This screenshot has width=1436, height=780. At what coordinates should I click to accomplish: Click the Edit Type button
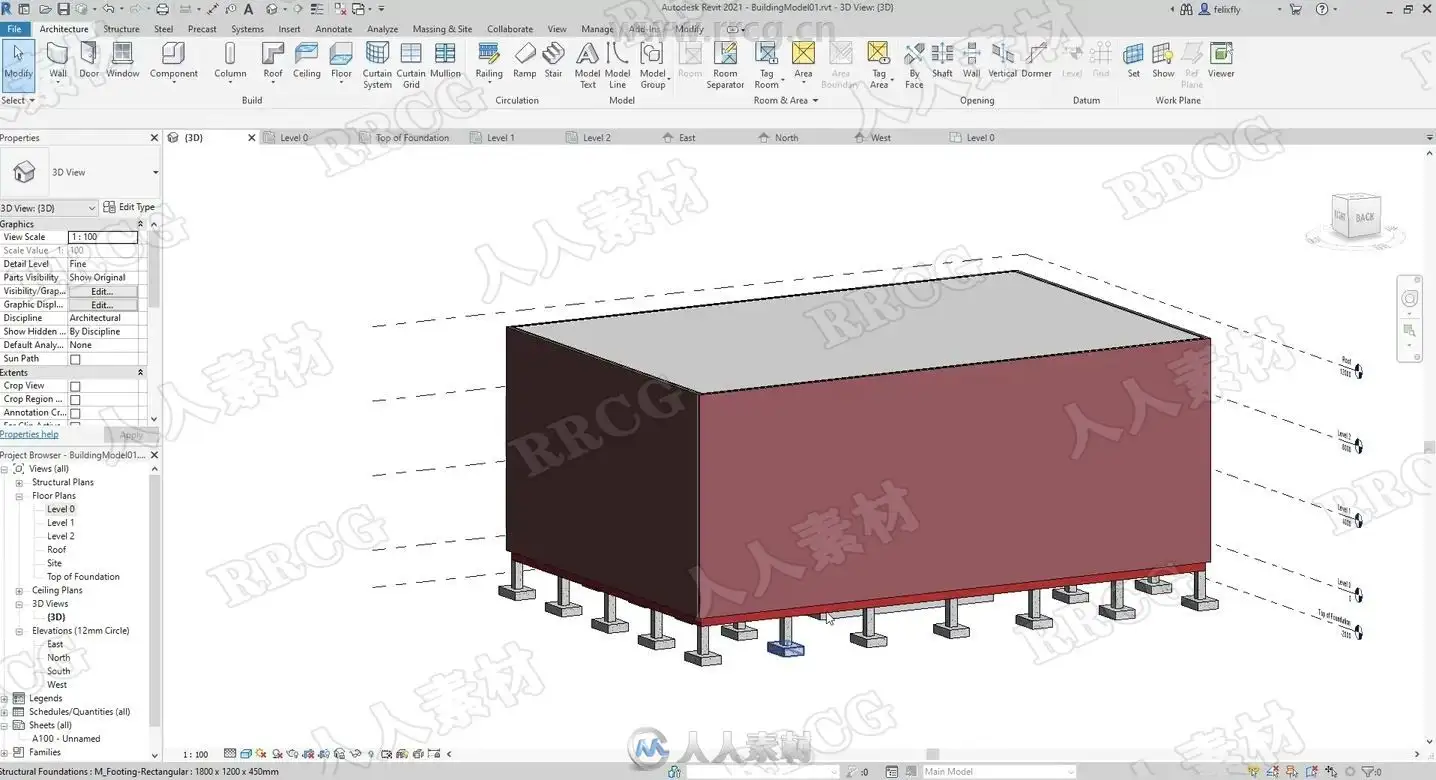pyautogui.click(x=129, y=207)
